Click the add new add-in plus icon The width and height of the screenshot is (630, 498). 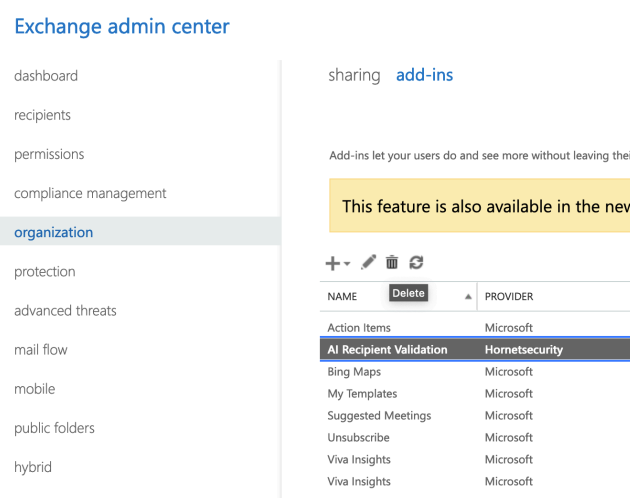click(x=333, y=264)
